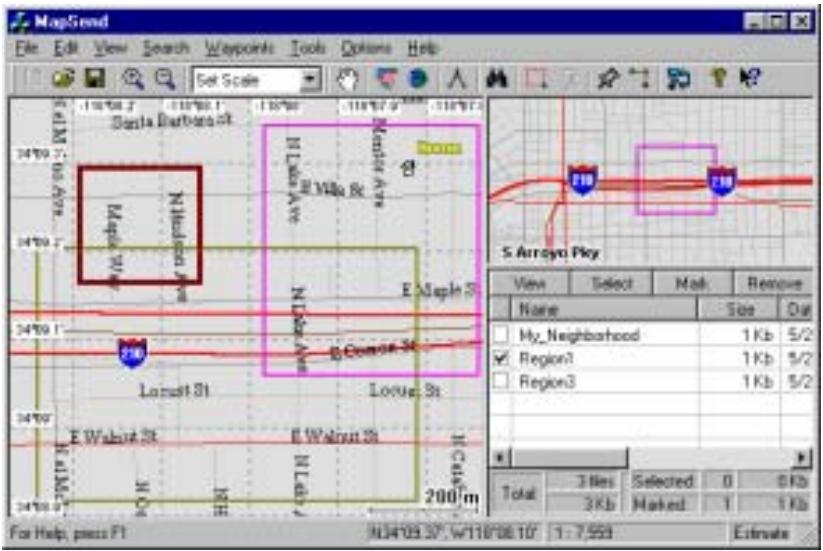The height and width of the screenshot is (551, 823).
Task: Click the region list scroll left arrow
Action: point(500,458)
